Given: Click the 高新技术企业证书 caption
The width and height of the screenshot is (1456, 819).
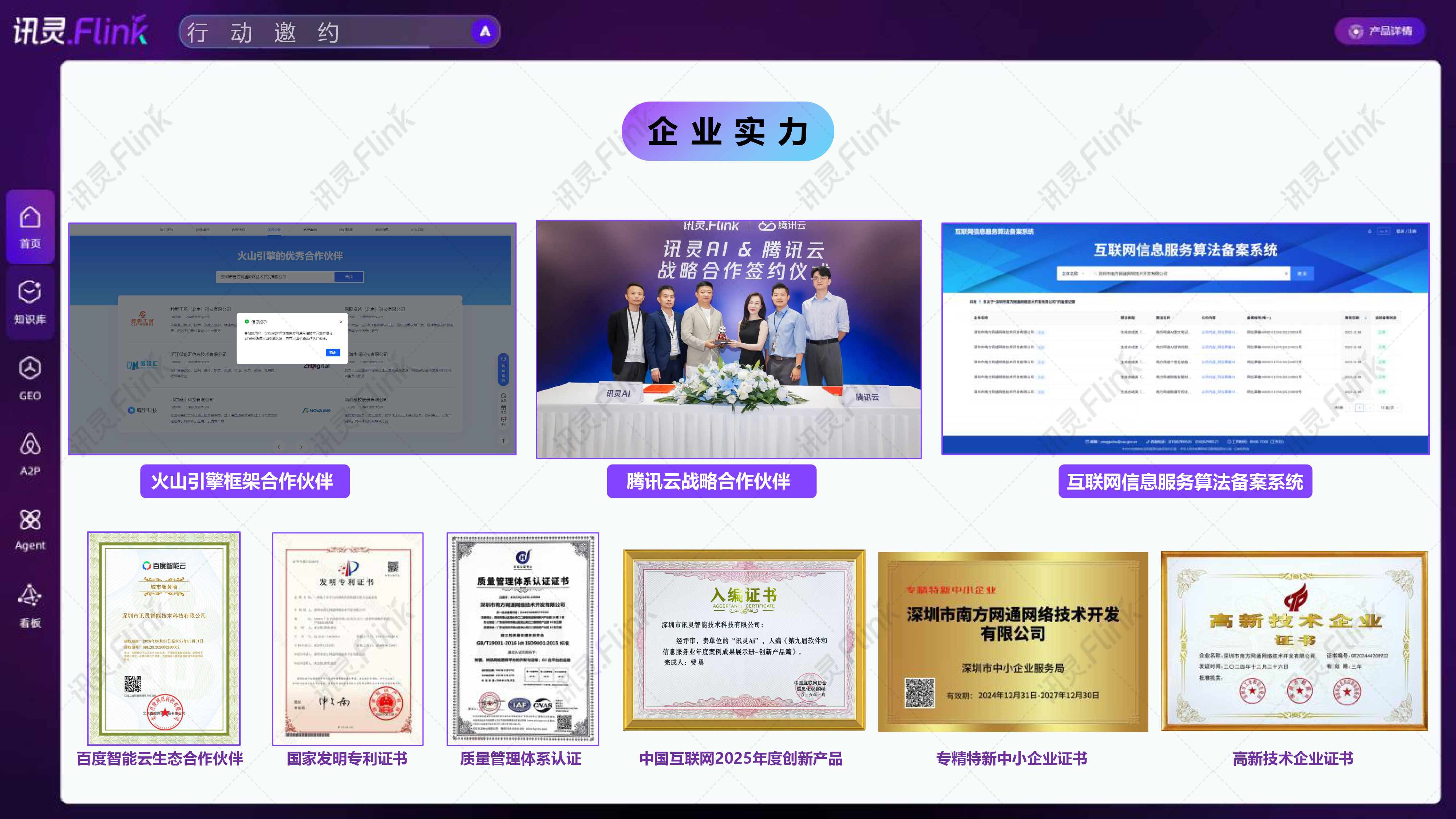Looking at the screenshot, I should point(1293,759).
